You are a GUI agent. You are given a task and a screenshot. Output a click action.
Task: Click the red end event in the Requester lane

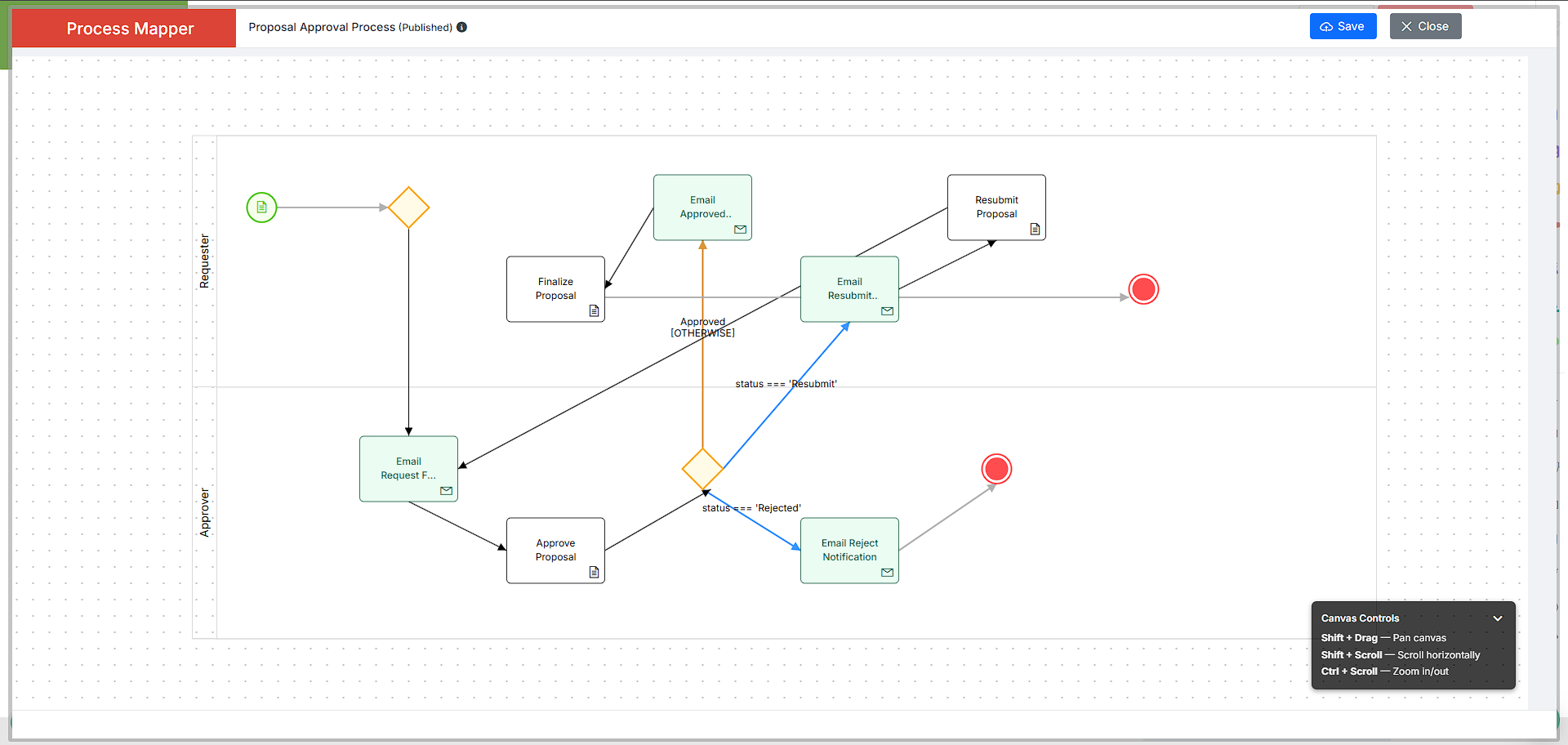coord(1143,289)
